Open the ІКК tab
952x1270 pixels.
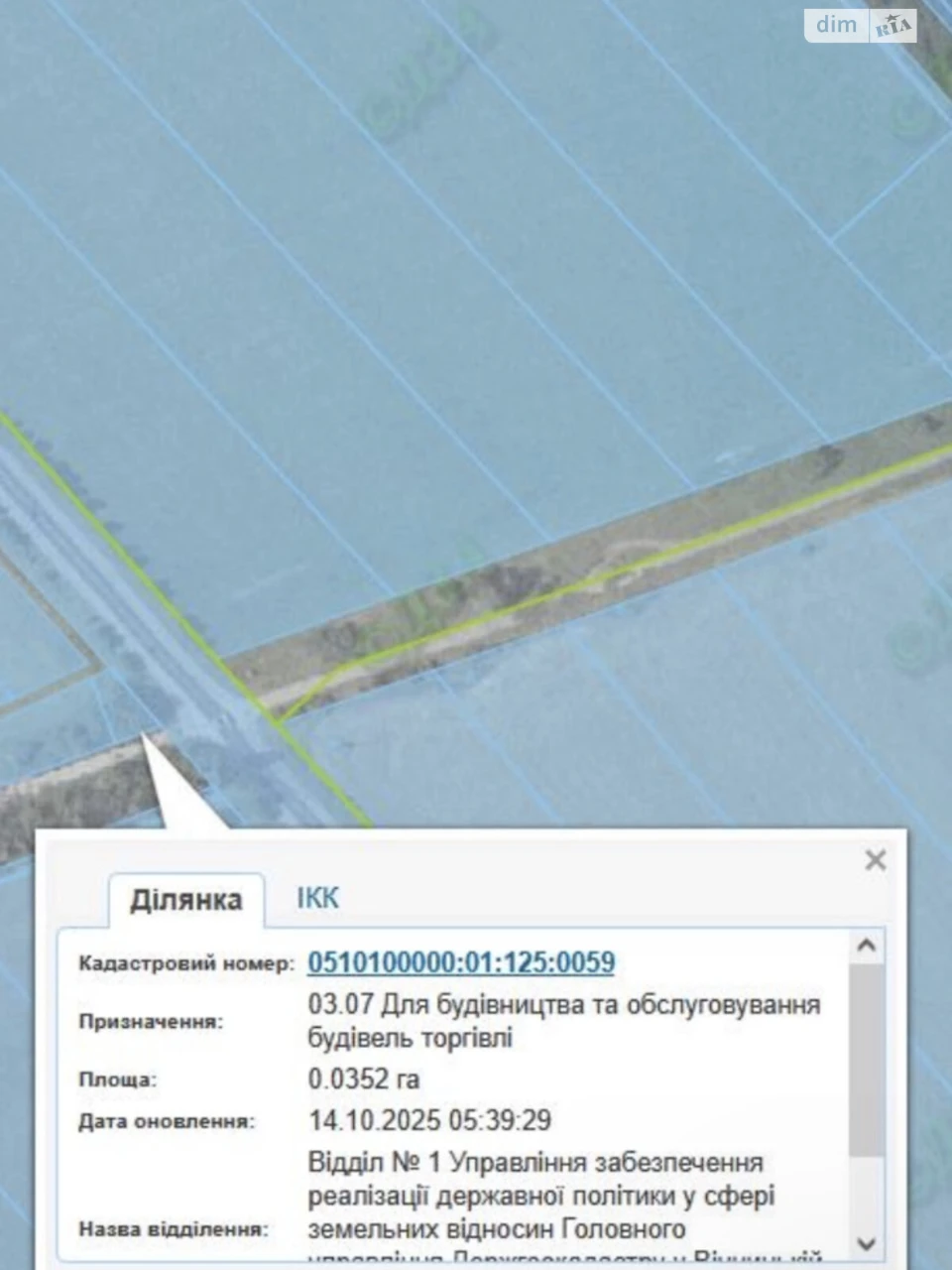pos(317,898)
